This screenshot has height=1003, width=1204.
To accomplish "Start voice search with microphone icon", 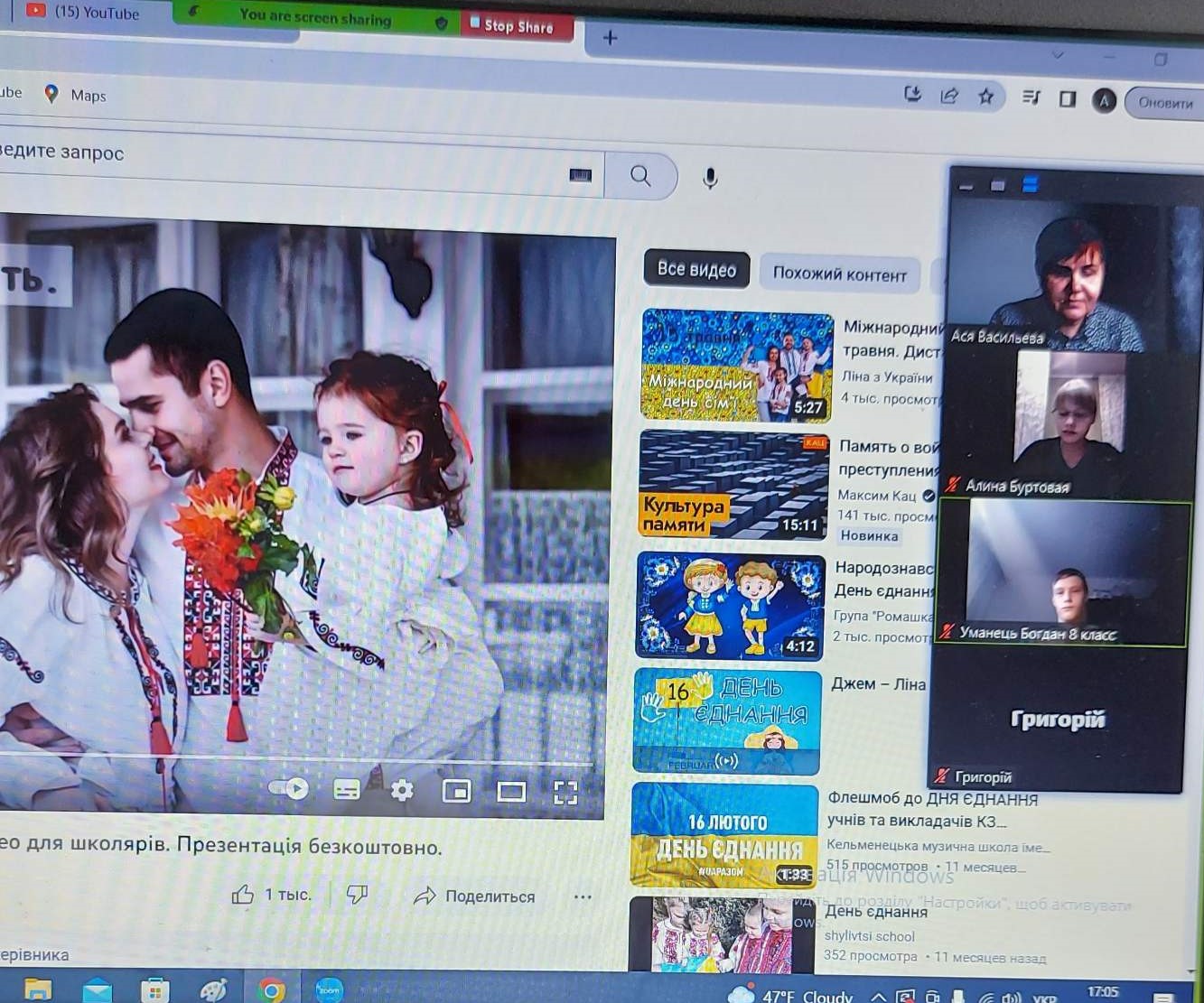I will click(710, 179).
